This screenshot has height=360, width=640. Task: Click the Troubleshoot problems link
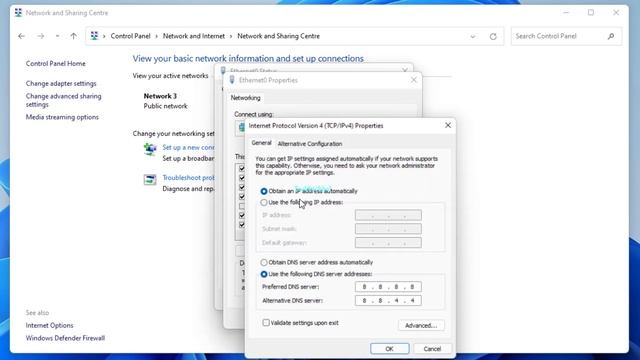188,178
